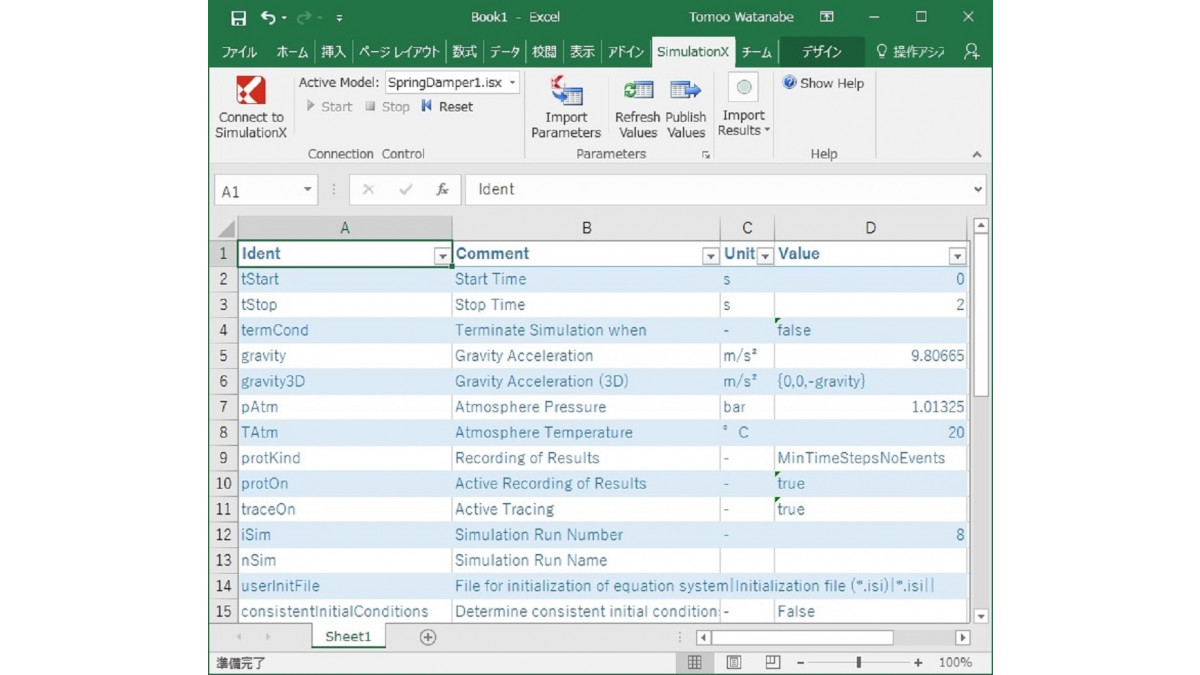Switch to Page Layout view
The image size is (1200, 675).
[x=734, y=662]
